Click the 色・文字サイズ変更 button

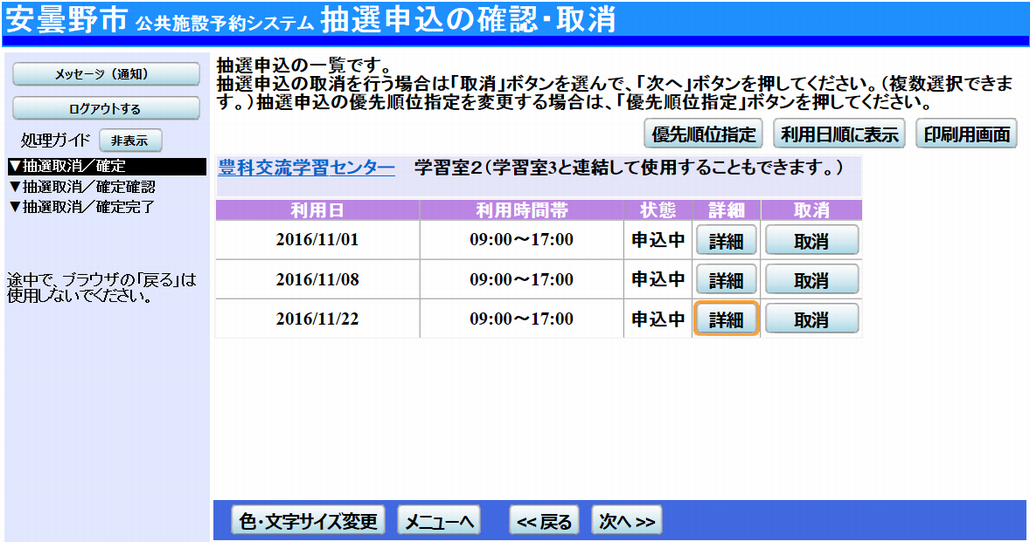tap(308, 521)
